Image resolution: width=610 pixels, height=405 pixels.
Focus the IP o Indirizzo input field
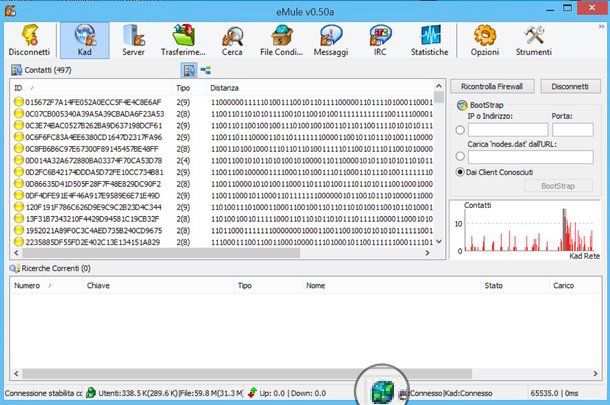508,130
